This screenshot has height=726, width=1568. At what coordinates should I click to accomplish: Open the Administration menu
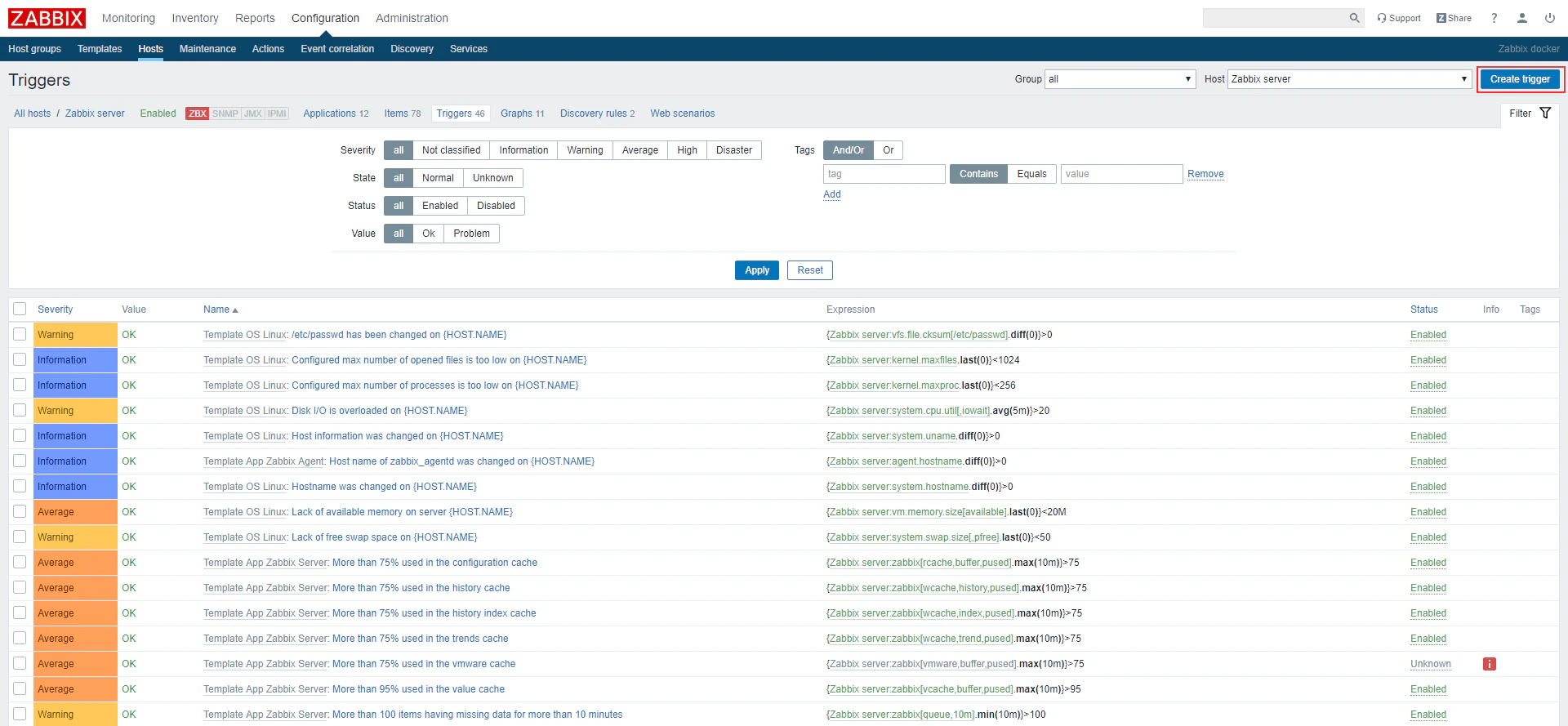(x=412, y=18)
